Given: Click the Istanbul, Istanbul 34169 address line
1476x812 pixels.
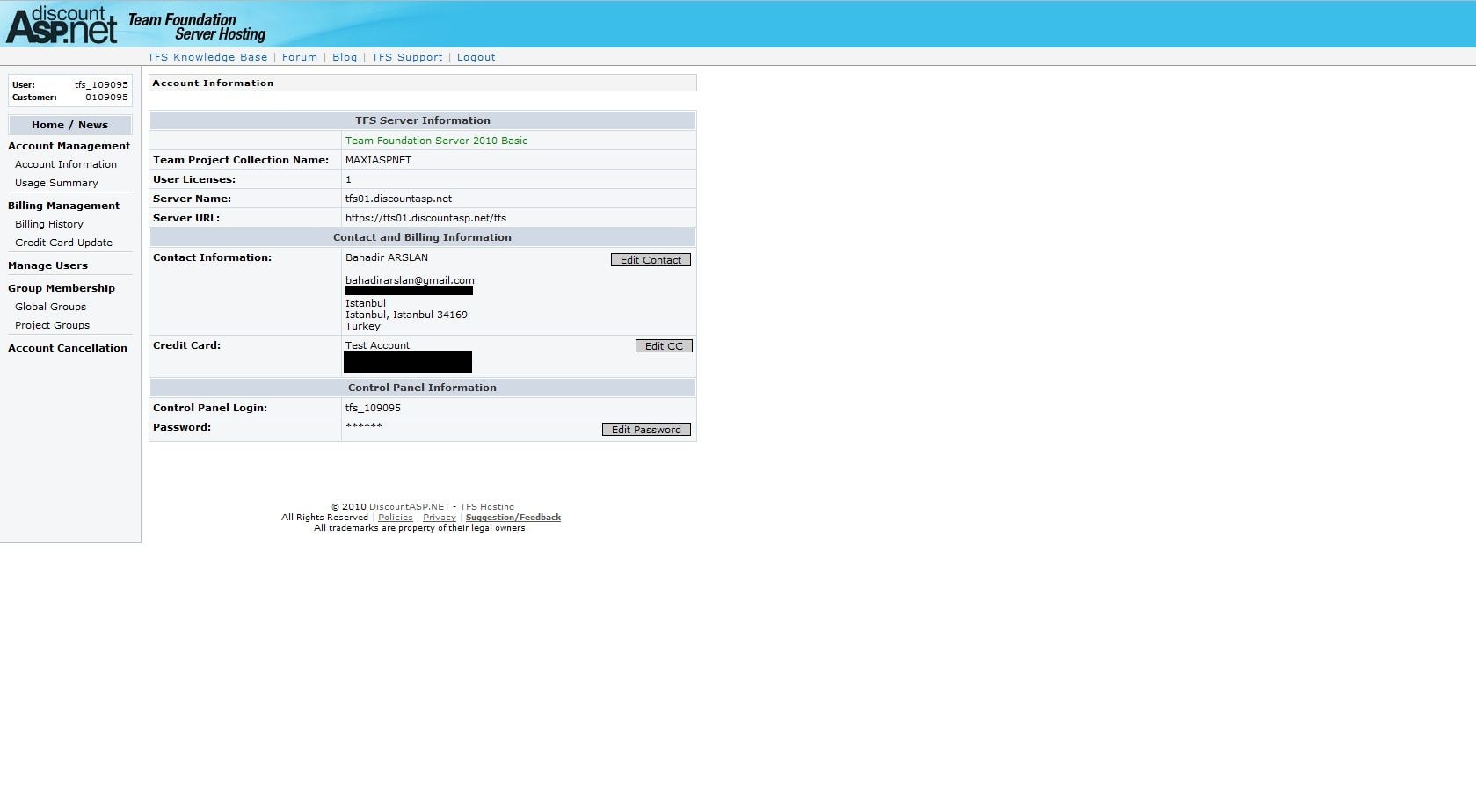Looking at the screenshot, I should pos(406,315).
